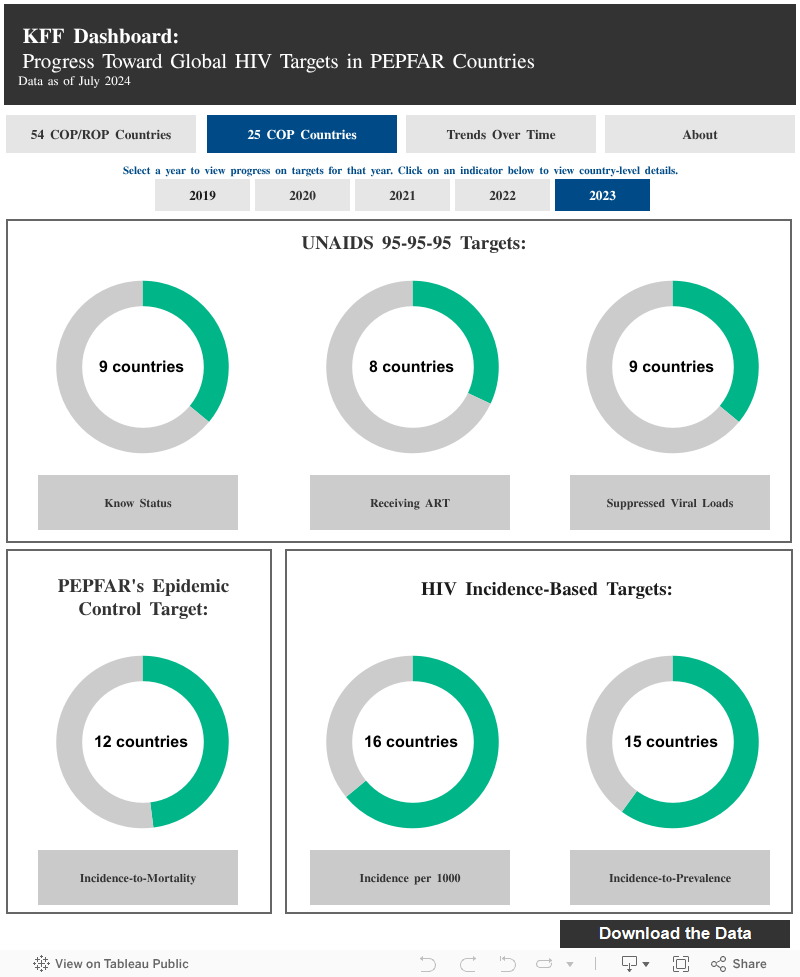Click the Refresh/Pause updates icon
The image size is (800, 977).
click(544, 964)
